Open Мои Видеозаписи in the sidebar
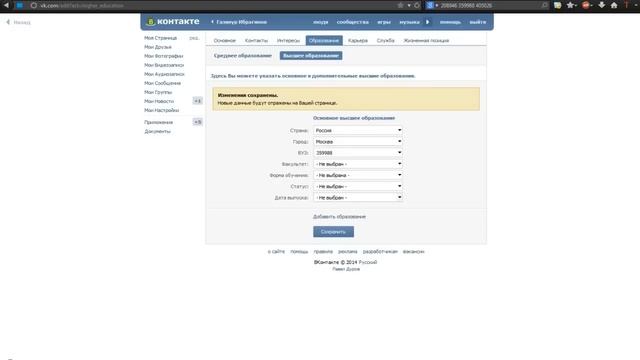Viewport: 640px width, 360px height. pos(164,65)
